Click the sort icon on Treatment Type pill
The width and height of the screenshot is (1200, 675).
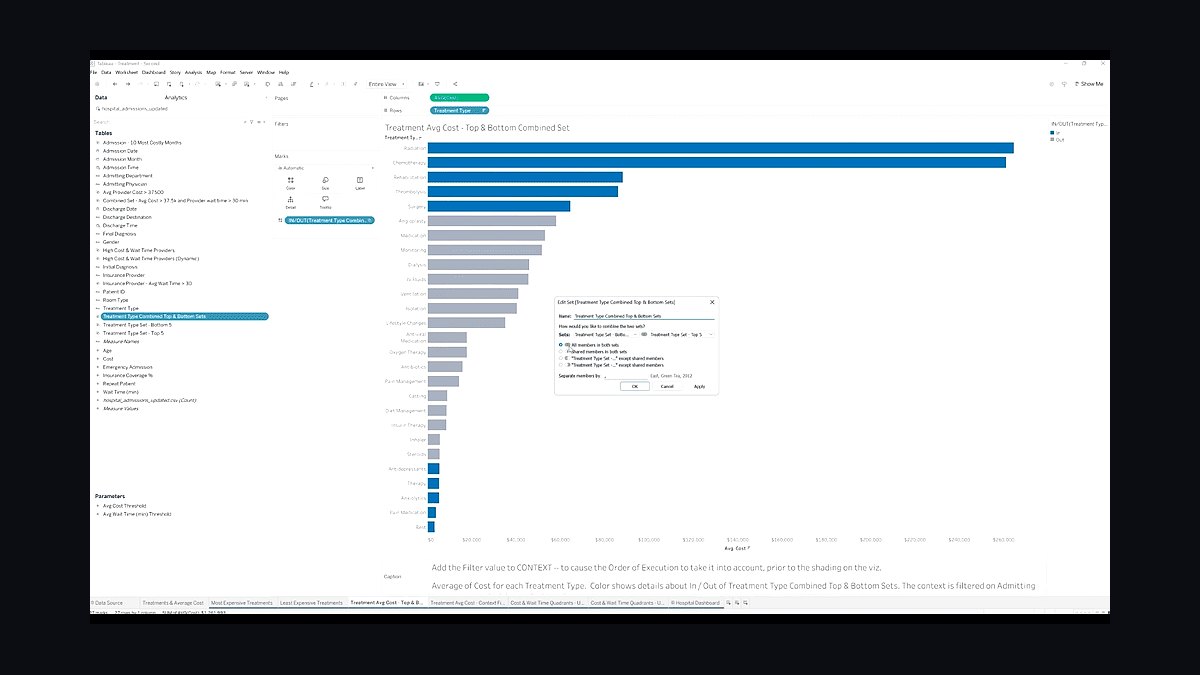click(x=484, y=111)
